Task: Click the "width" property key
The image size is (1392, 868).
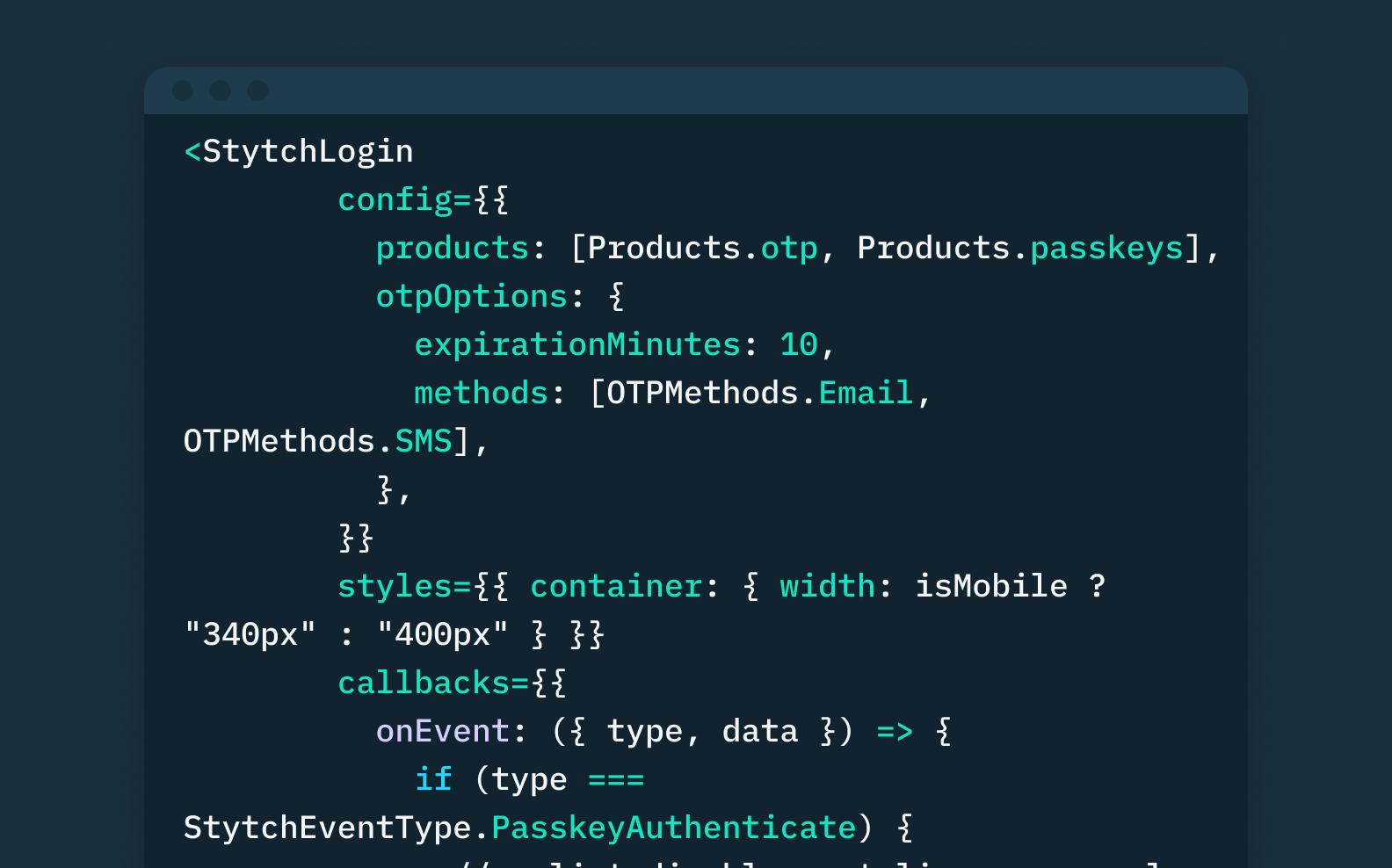Action: pyautogui.click(x=828, y=586)
